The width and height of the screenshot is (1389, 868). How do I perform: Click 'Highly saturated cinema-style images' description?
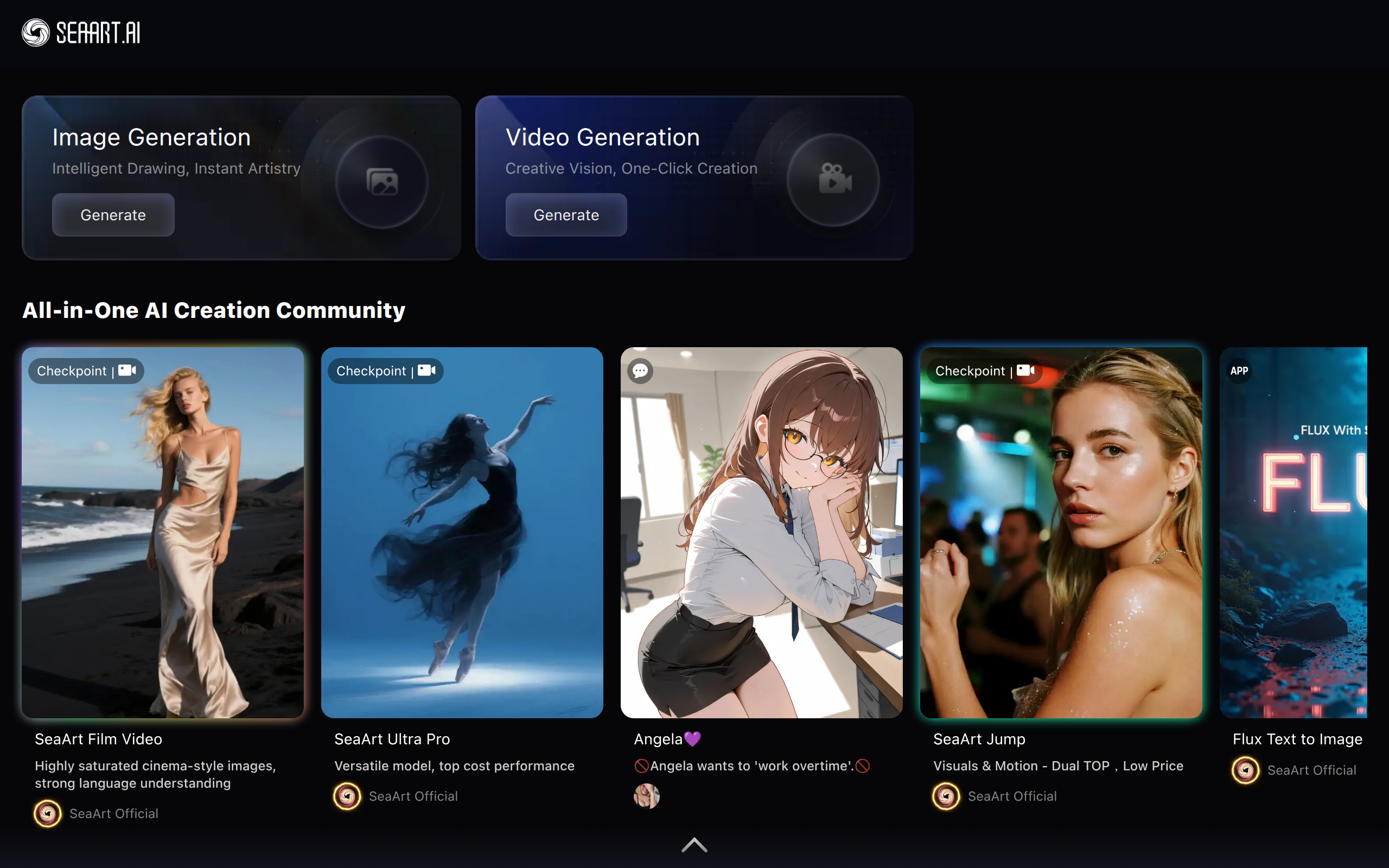(156, 774)
